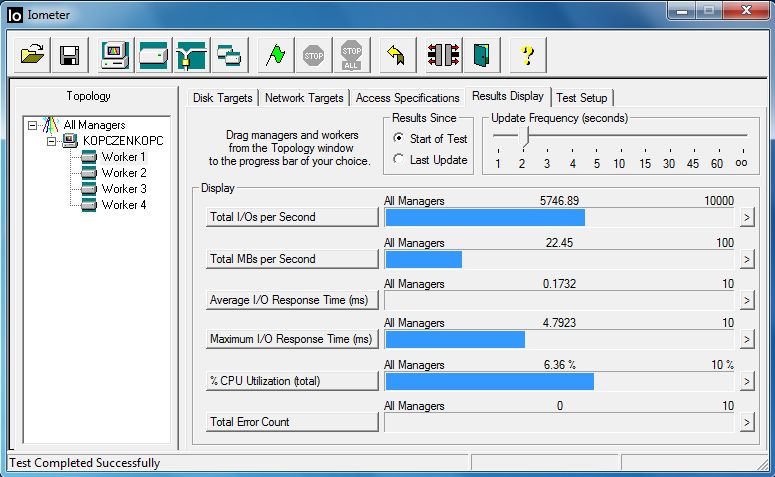Select Results Display tab

point(508,96)
